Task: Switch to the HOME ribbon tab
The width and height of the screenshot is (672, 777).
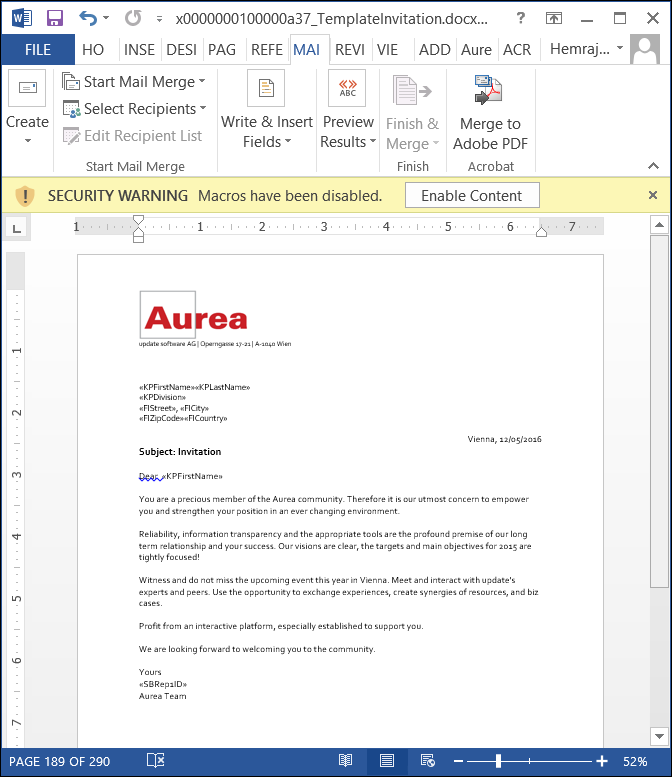Action: tap(93, 50)
